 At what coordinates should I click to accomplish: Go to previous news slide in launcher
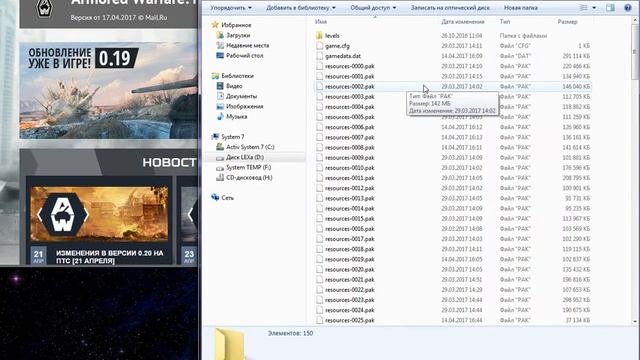tap(40, 215)
